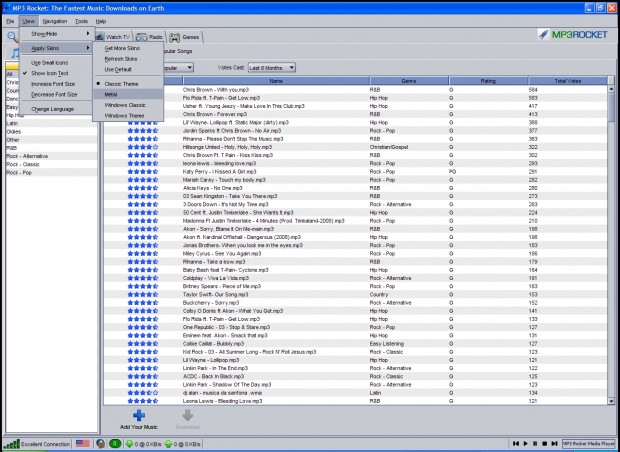The width and height of the screenshot is (620, 452).
Task: Select Rock - Classic genre in sidebar
Action: 51,164
